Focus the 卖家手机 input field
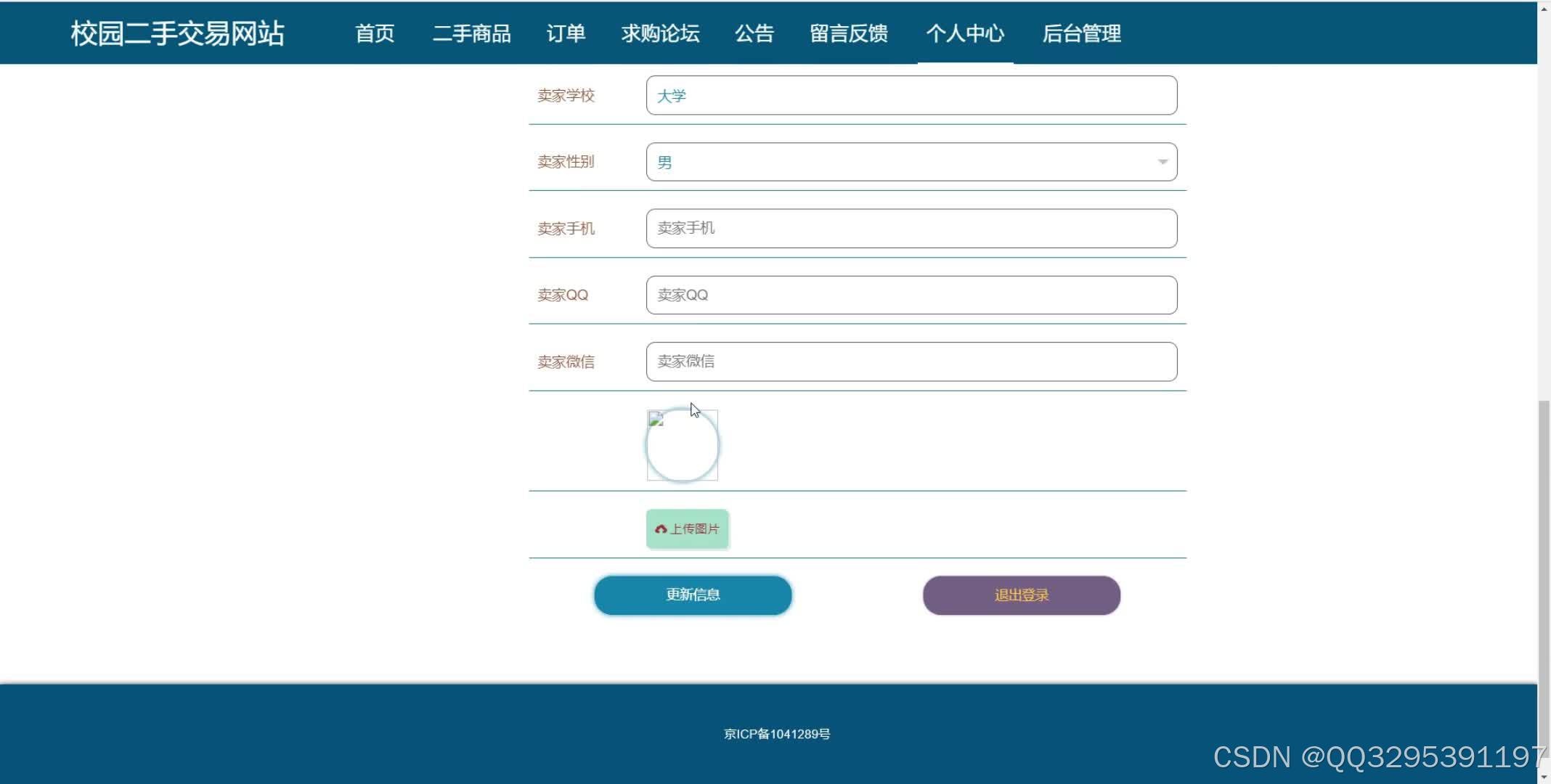Image resolution: width=1551 pixels, height=784 pixels. (911, 229)
